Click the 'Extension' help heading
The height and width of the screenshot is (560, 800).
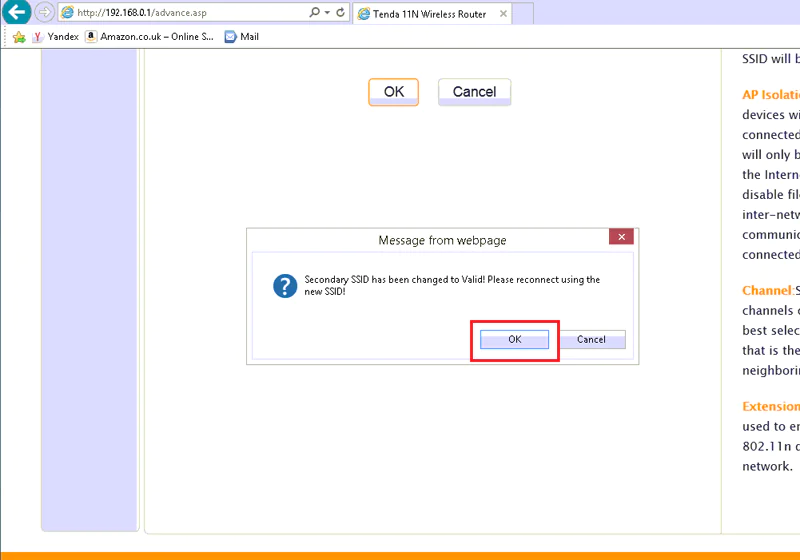[770, 406]
